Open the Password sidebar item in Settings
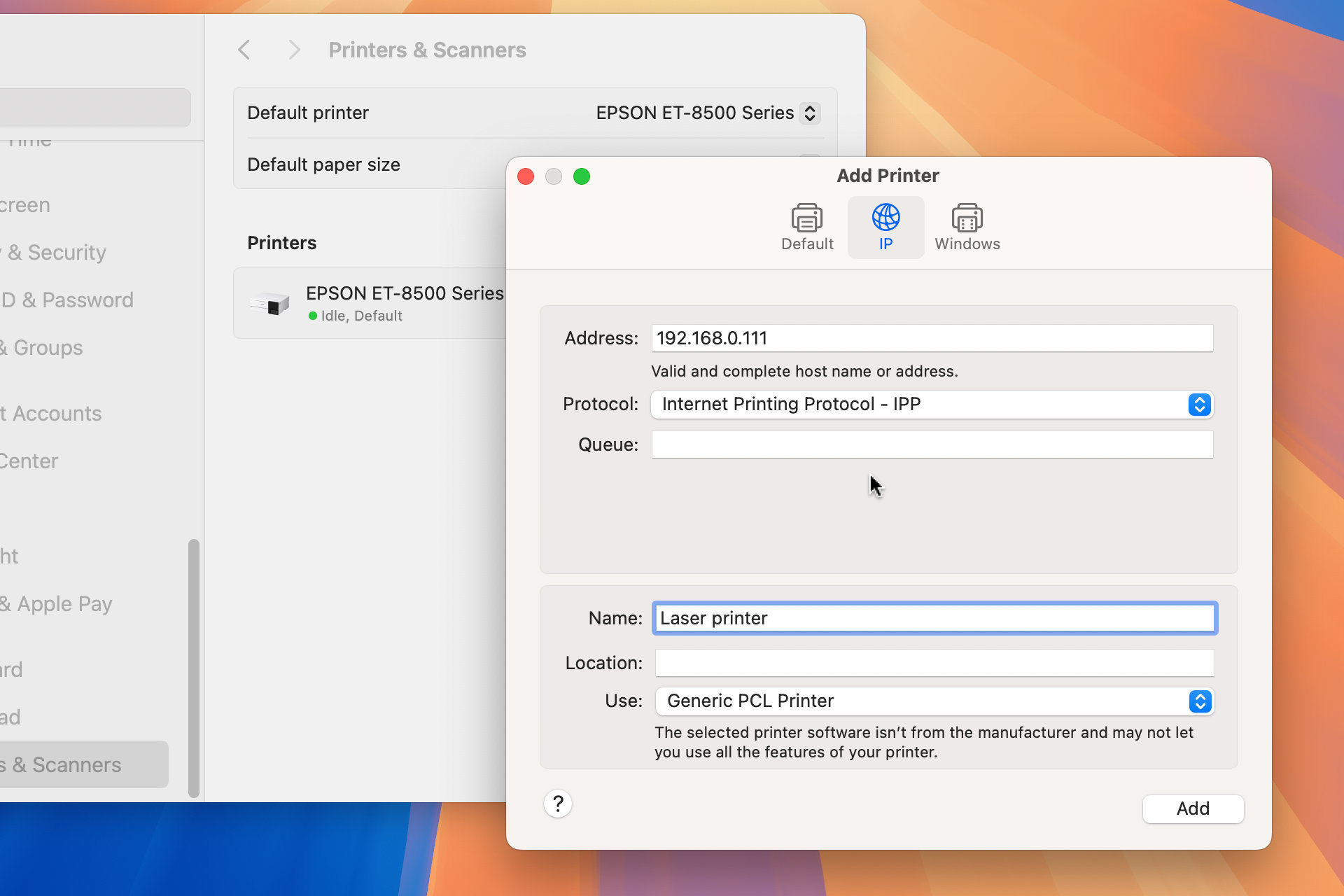 (66, 300)
